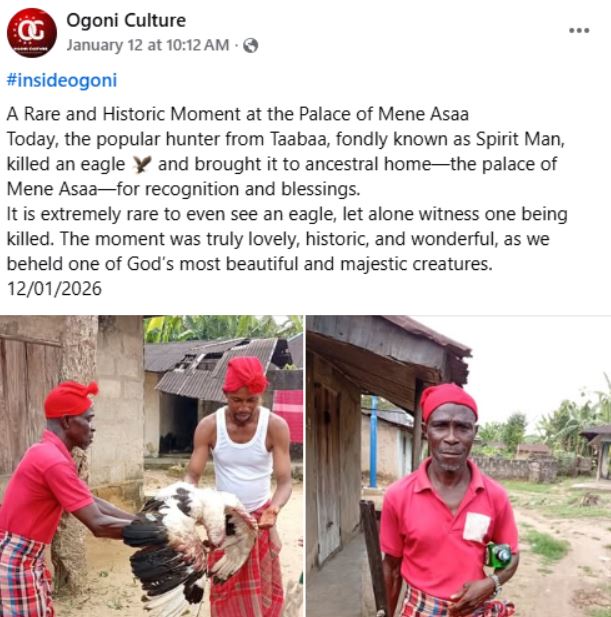Click the white shirt pocket in right photo

[x=478, y=527]
